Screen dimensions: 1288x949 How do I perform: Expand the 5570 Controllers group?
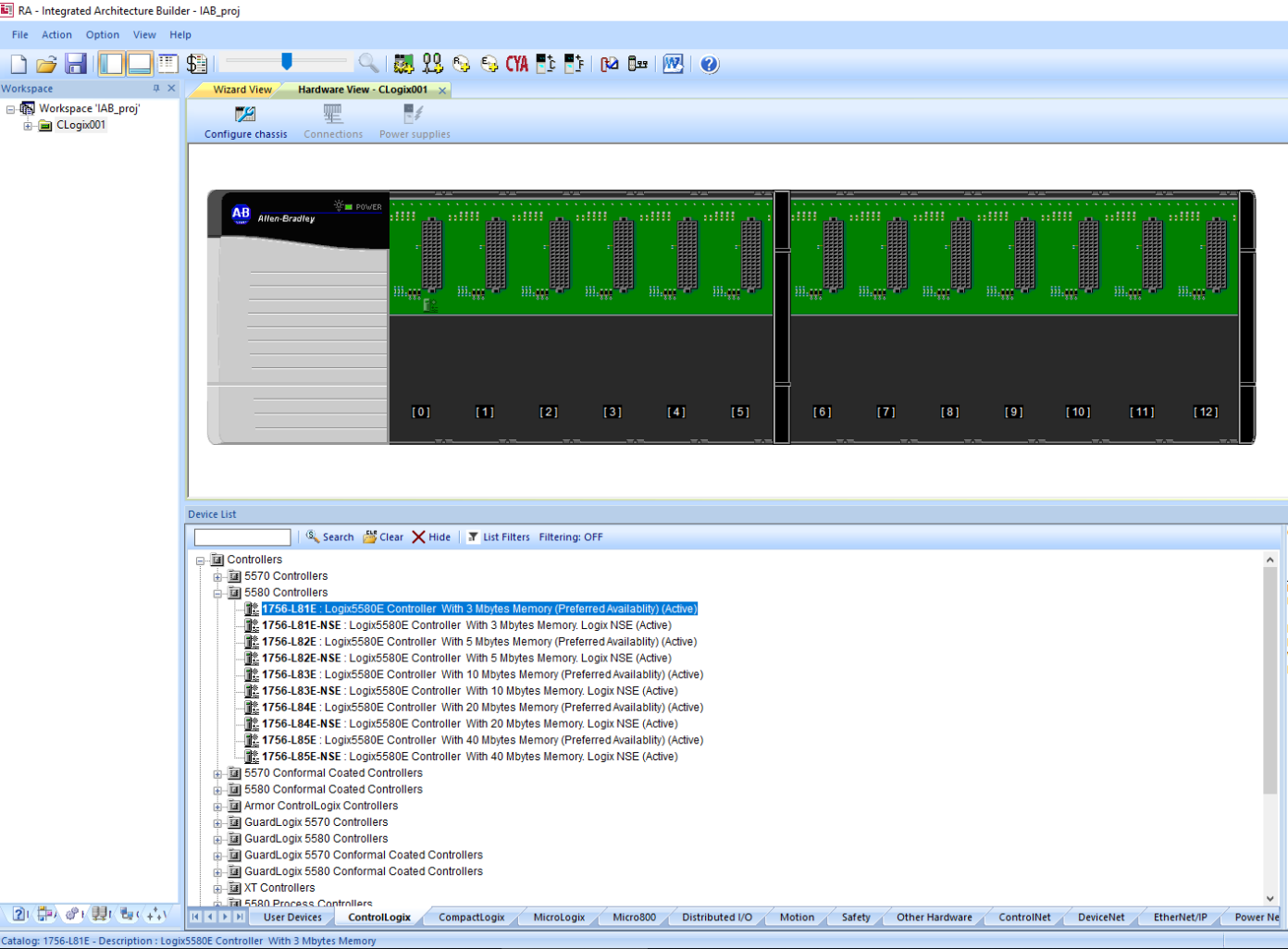click(217, 576)
